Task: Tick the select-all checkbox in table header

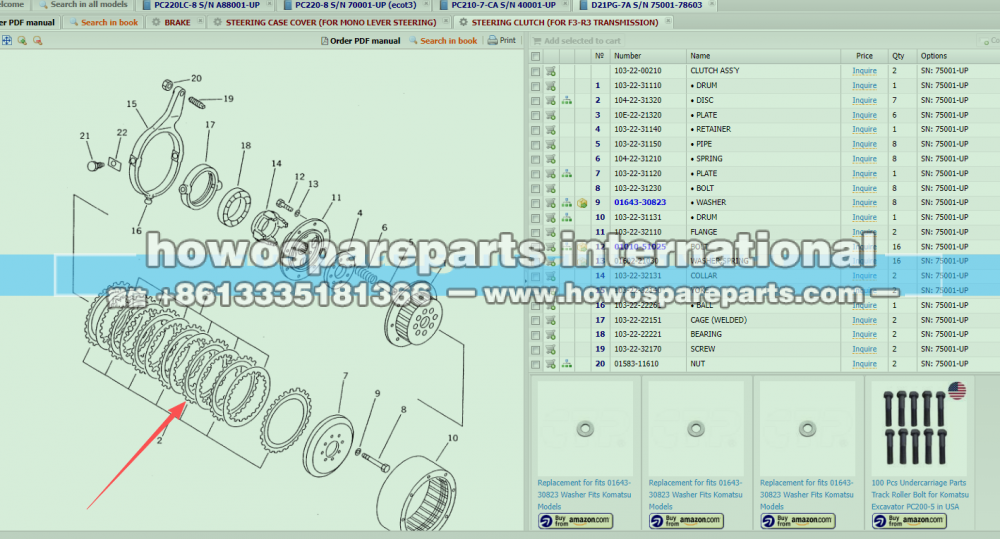Action: (x=536, y=57)
